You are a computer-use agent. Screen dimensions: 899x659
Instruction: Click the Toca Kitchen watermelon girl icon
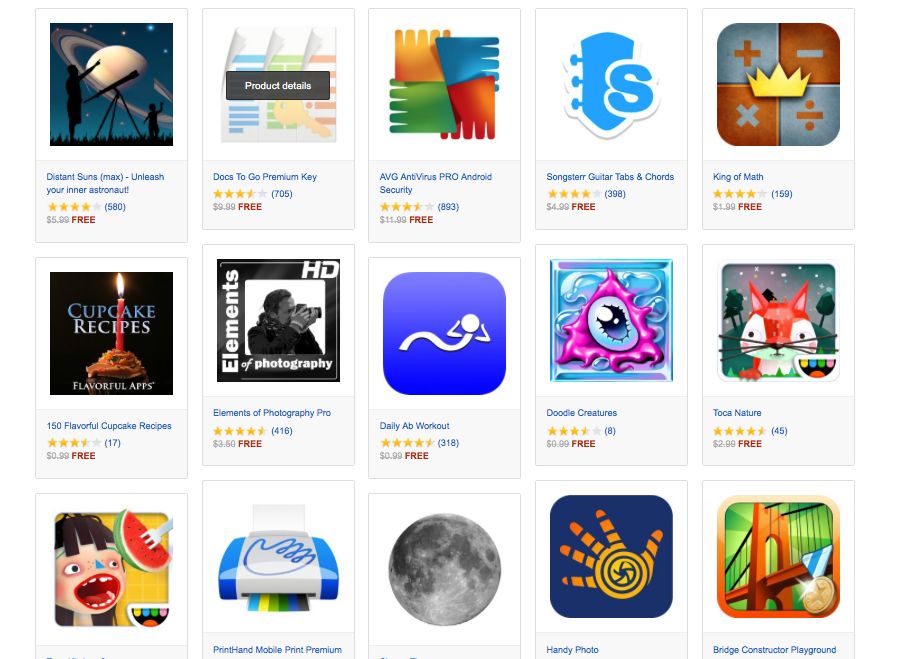click(x=111, y=570)
